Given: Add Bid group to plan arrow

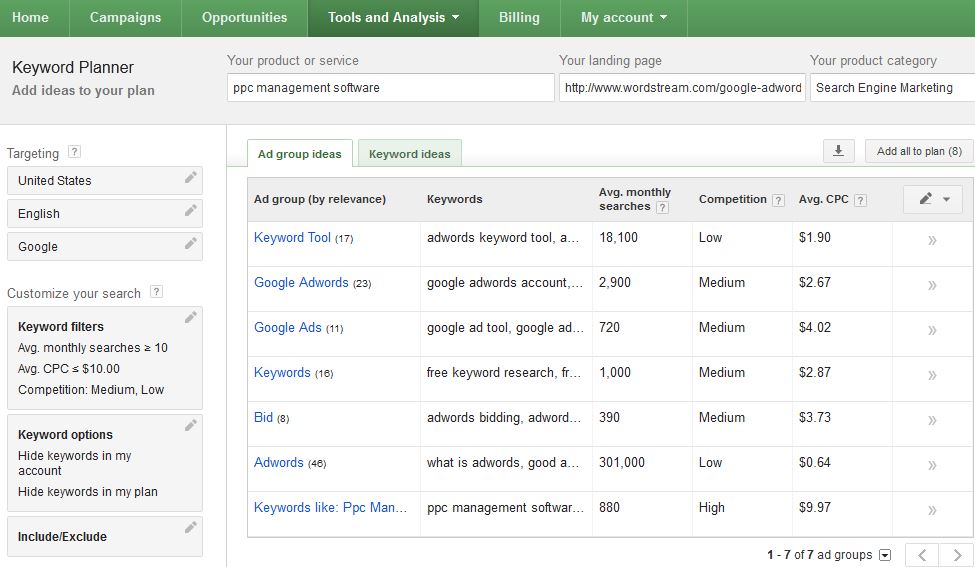Looking at the screenshot, I should pos(932,420).
